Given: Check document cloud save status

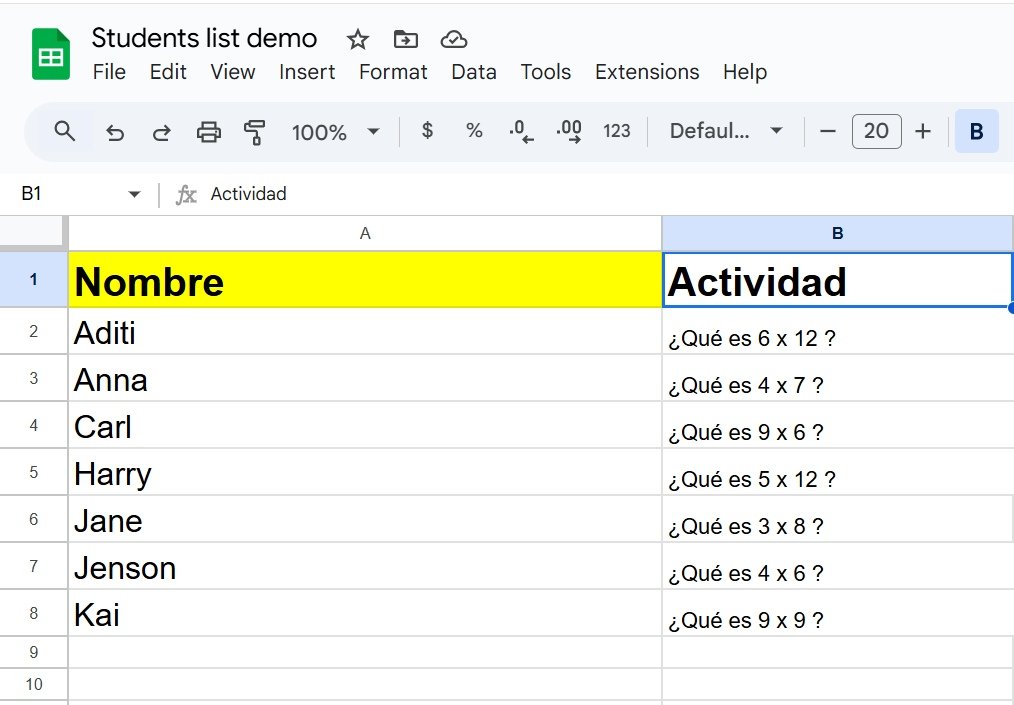Looking at the screenshot, I should 453,39.
